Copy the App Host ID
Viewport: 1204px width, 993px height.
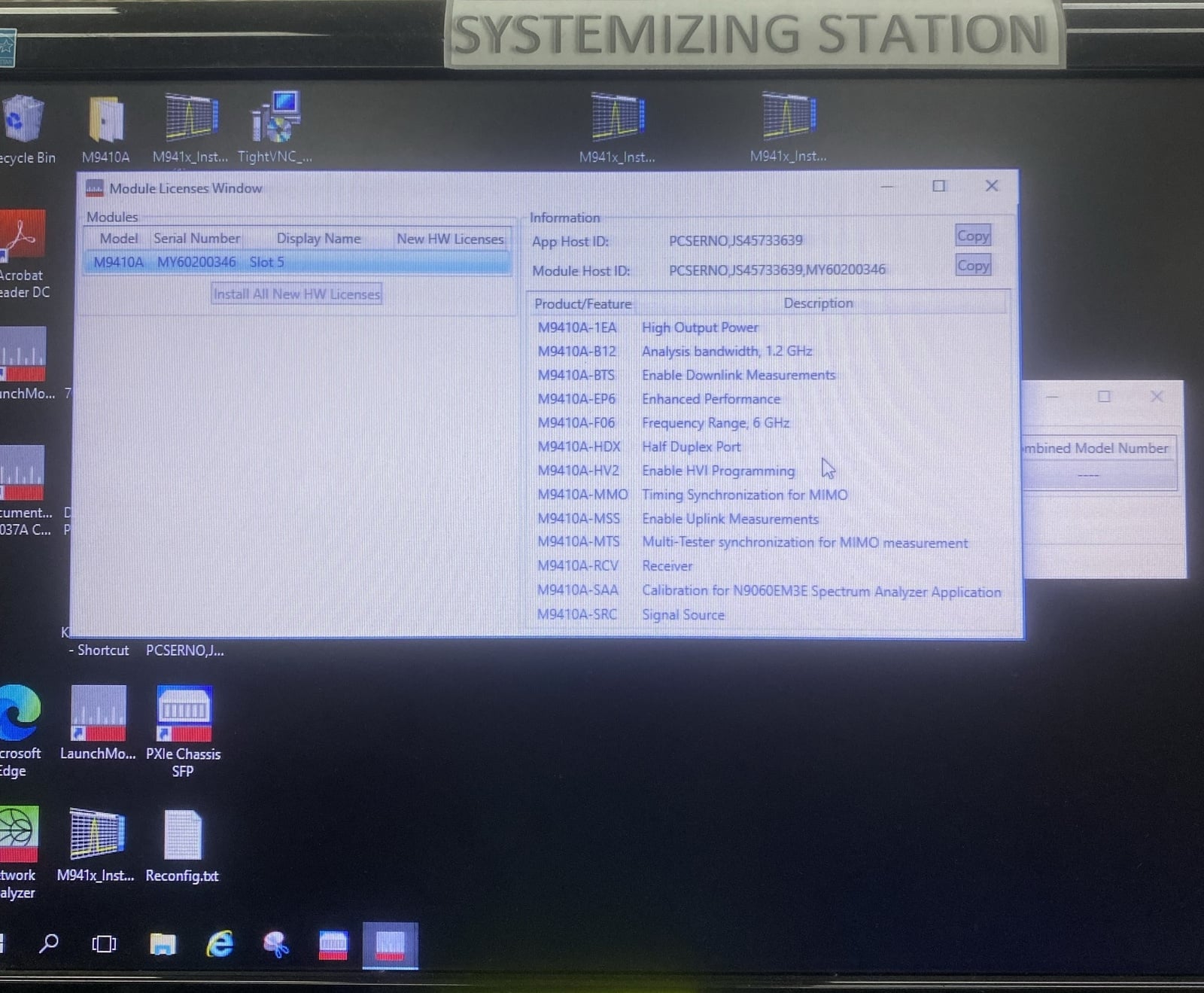coord(973,236)
